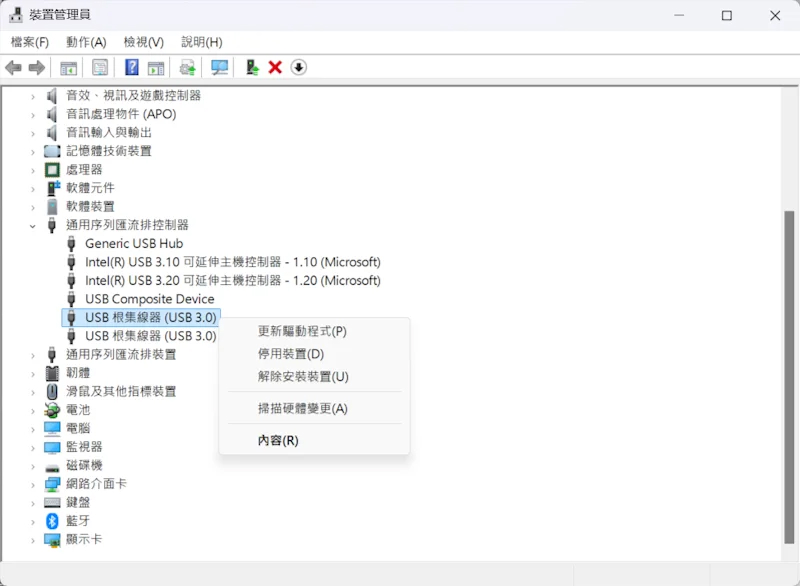
Task: Click the scan hardware changes monitor icon
Action: (219, 67)
